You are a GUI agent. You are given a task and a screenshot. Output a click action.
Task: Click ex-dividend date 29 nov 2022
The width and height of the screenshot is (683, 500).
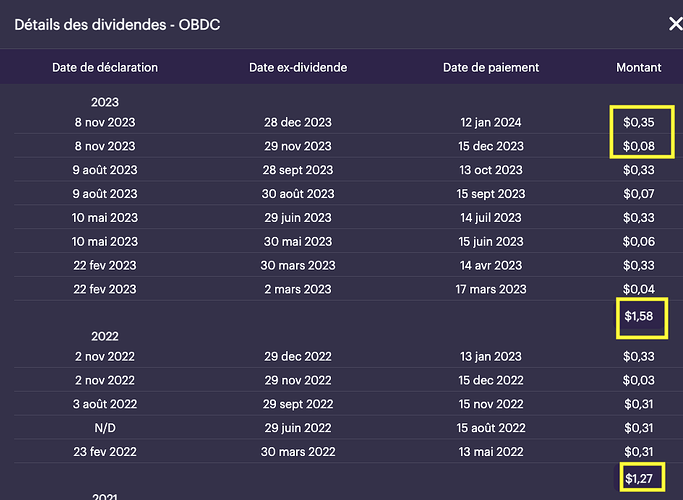click(x=298, y=380)
